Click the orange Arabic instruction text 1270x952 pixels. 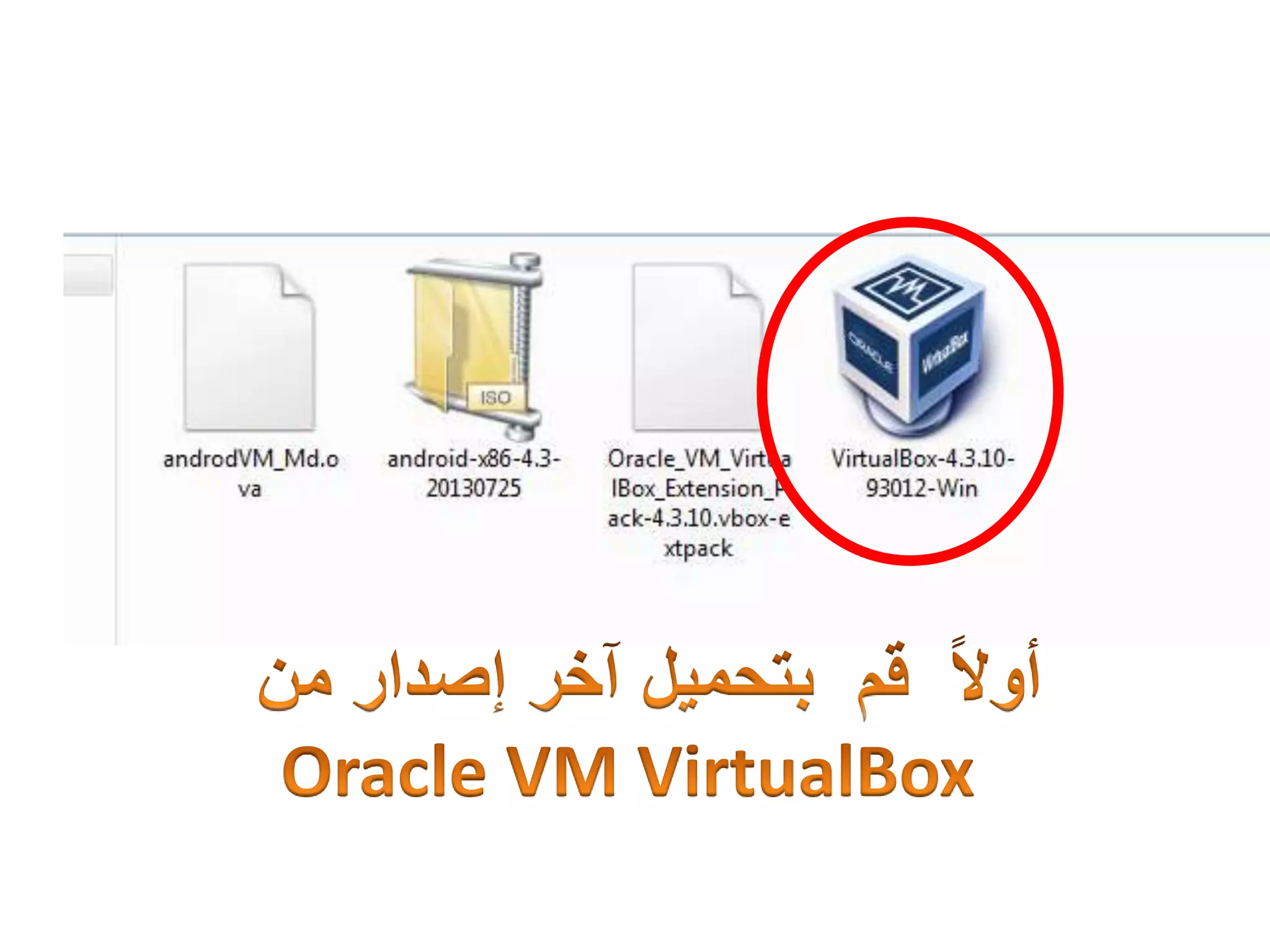pos(649,681)
